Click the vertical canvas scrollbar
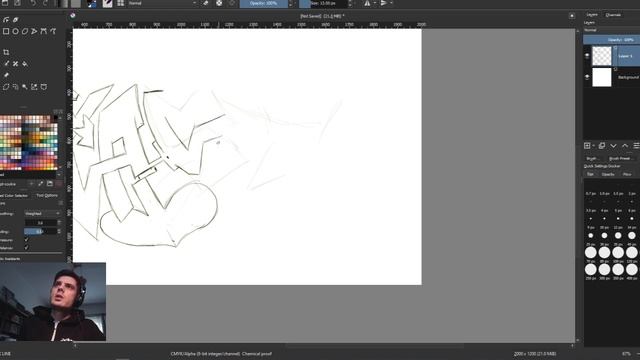The height and width of the screenshot is (360, 640). click(x=578, y=185)
